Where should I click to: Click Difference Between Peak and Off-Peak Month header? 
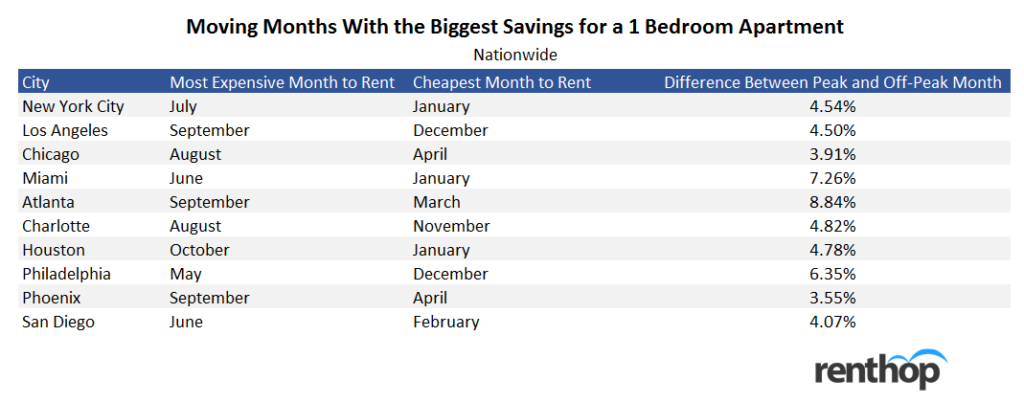coord(833,82)
